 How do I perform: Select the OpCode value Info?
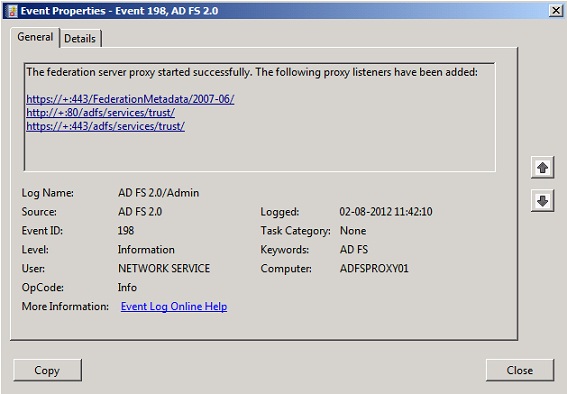tap(127, 287)
